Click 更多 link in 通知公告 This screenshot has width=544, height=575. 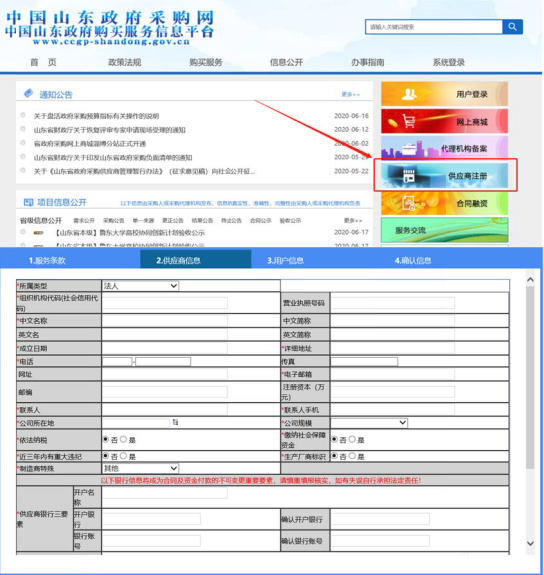click(351, 95)
